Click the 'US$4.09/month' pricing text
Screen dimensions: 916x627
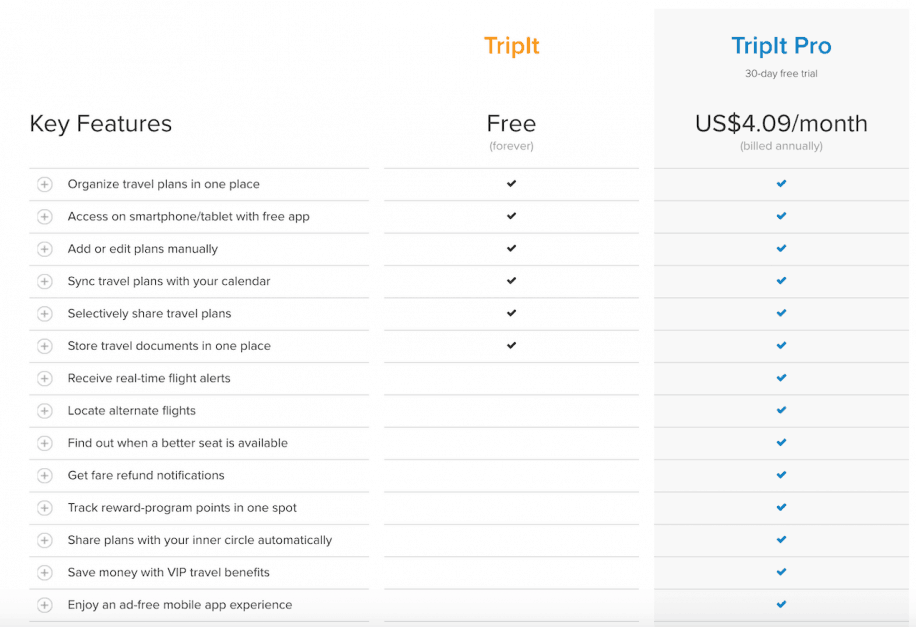781,124
